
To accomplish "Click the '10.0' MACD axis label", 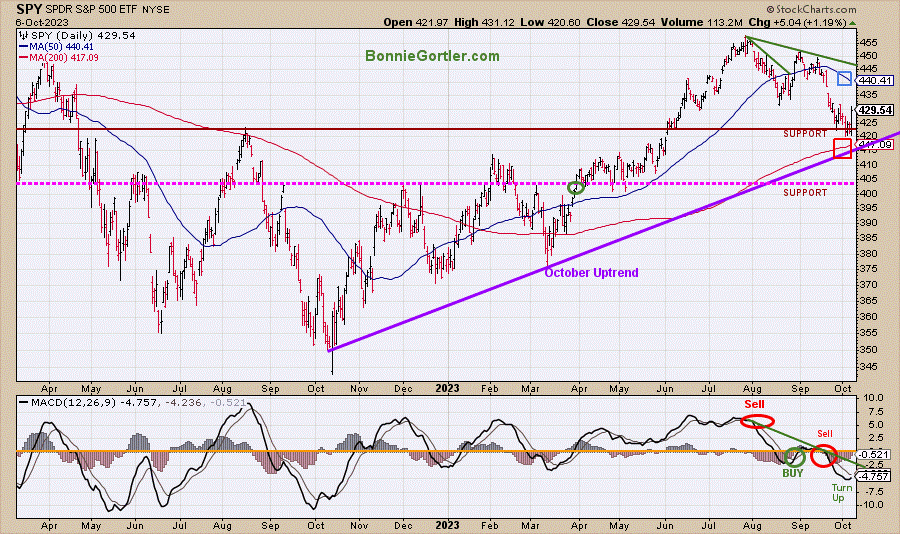I will [x=872, y=398].
